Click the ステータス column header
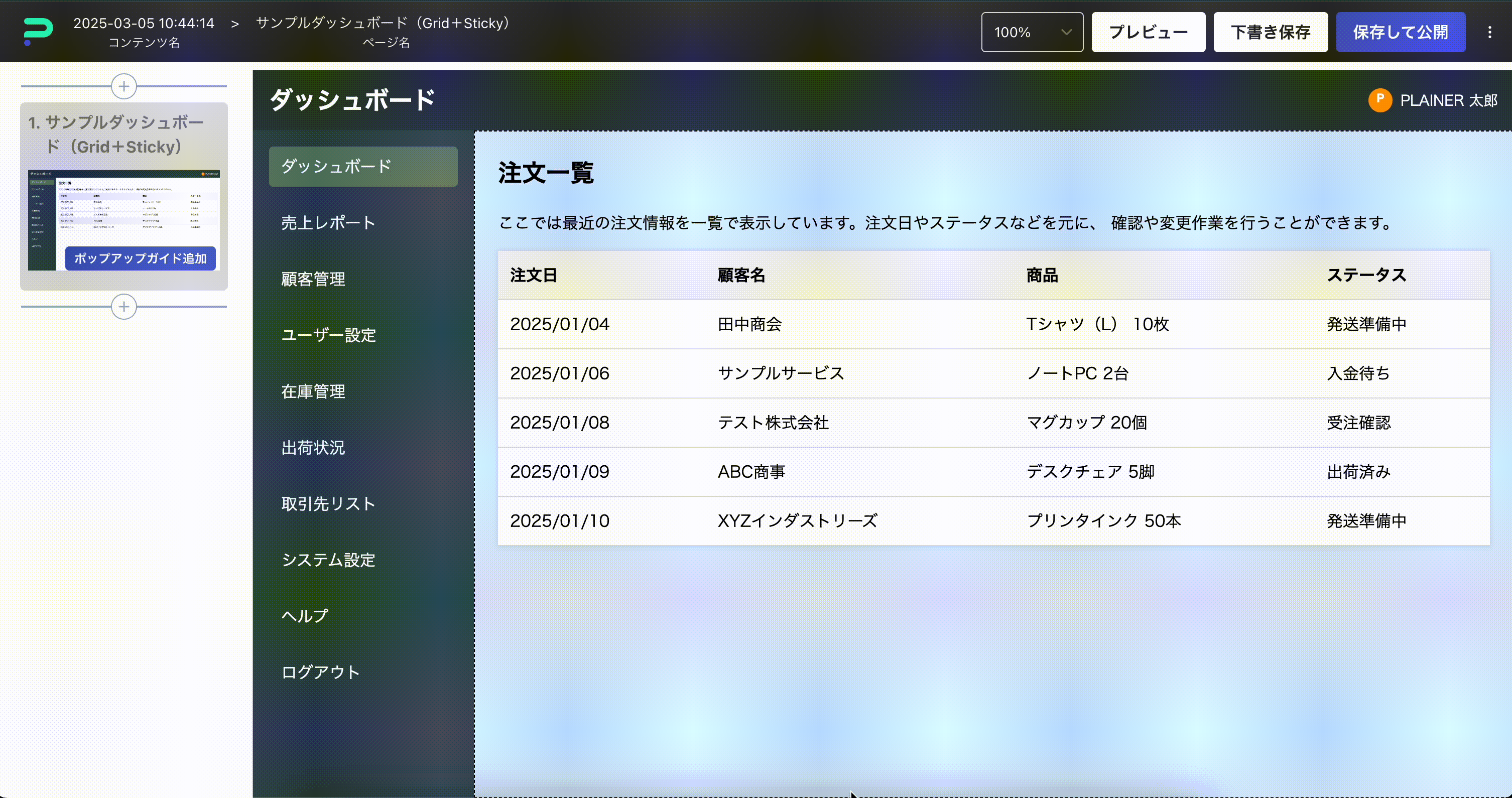The image size is (1512, 798). (1366, 275)
